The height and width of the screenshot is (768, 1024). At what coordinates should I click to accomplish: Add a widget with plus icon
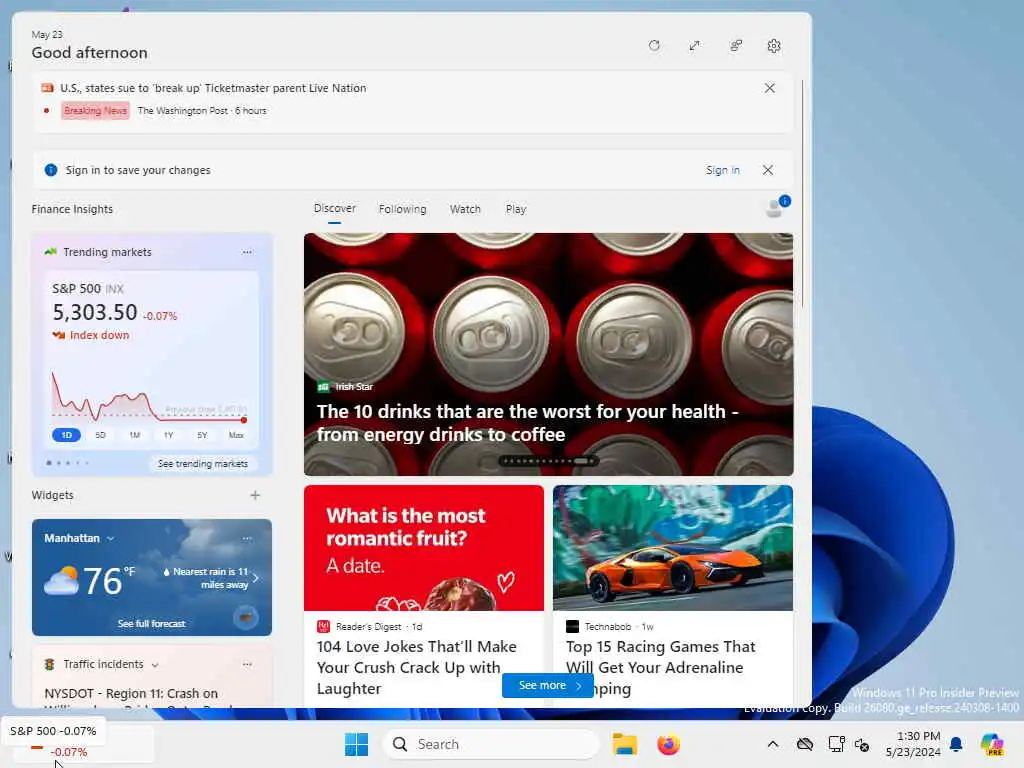pos(255,495)
